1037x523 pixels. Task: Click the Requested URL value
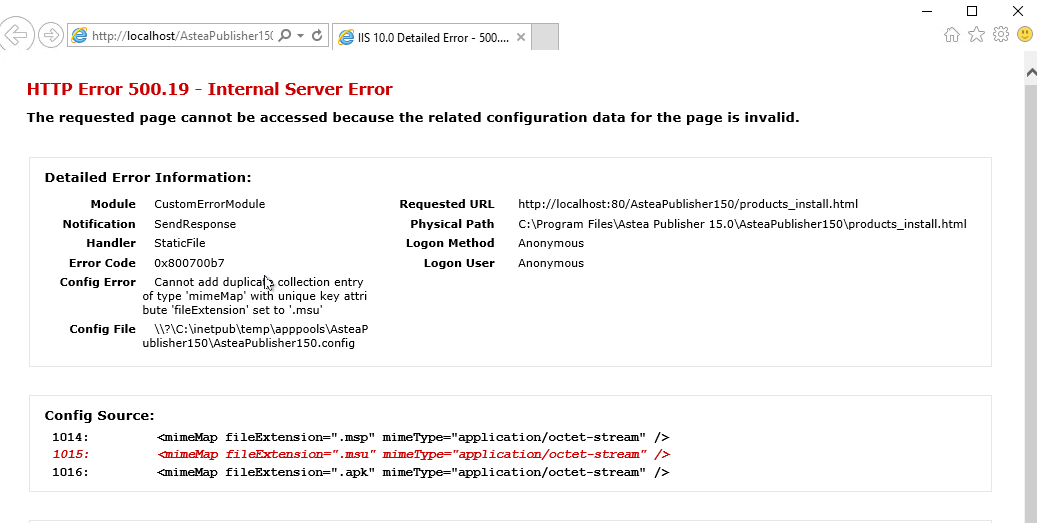tap(688, 204)
